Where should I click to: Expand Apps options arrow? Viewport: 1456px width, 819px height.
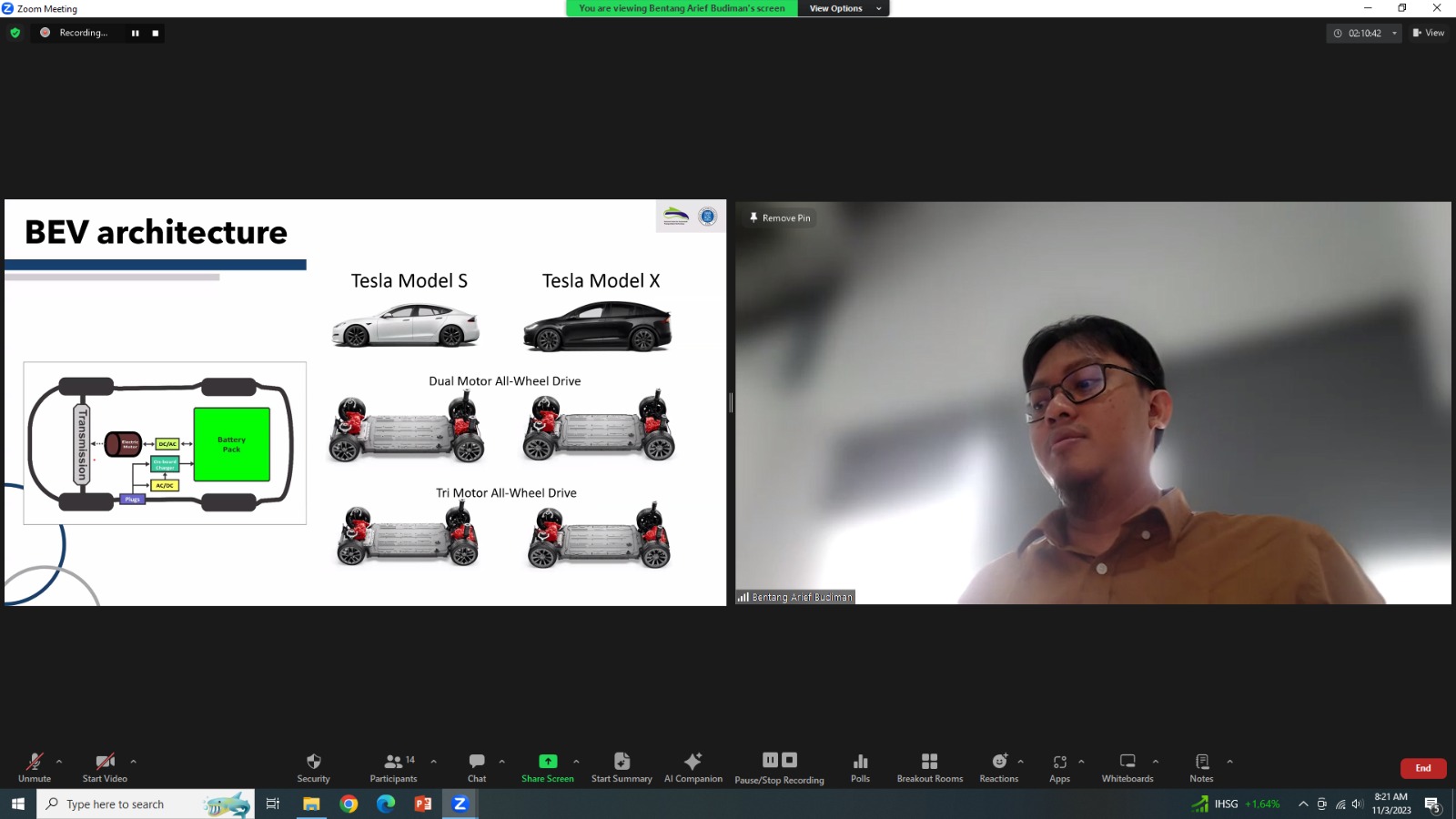(x=1081, y=762)
